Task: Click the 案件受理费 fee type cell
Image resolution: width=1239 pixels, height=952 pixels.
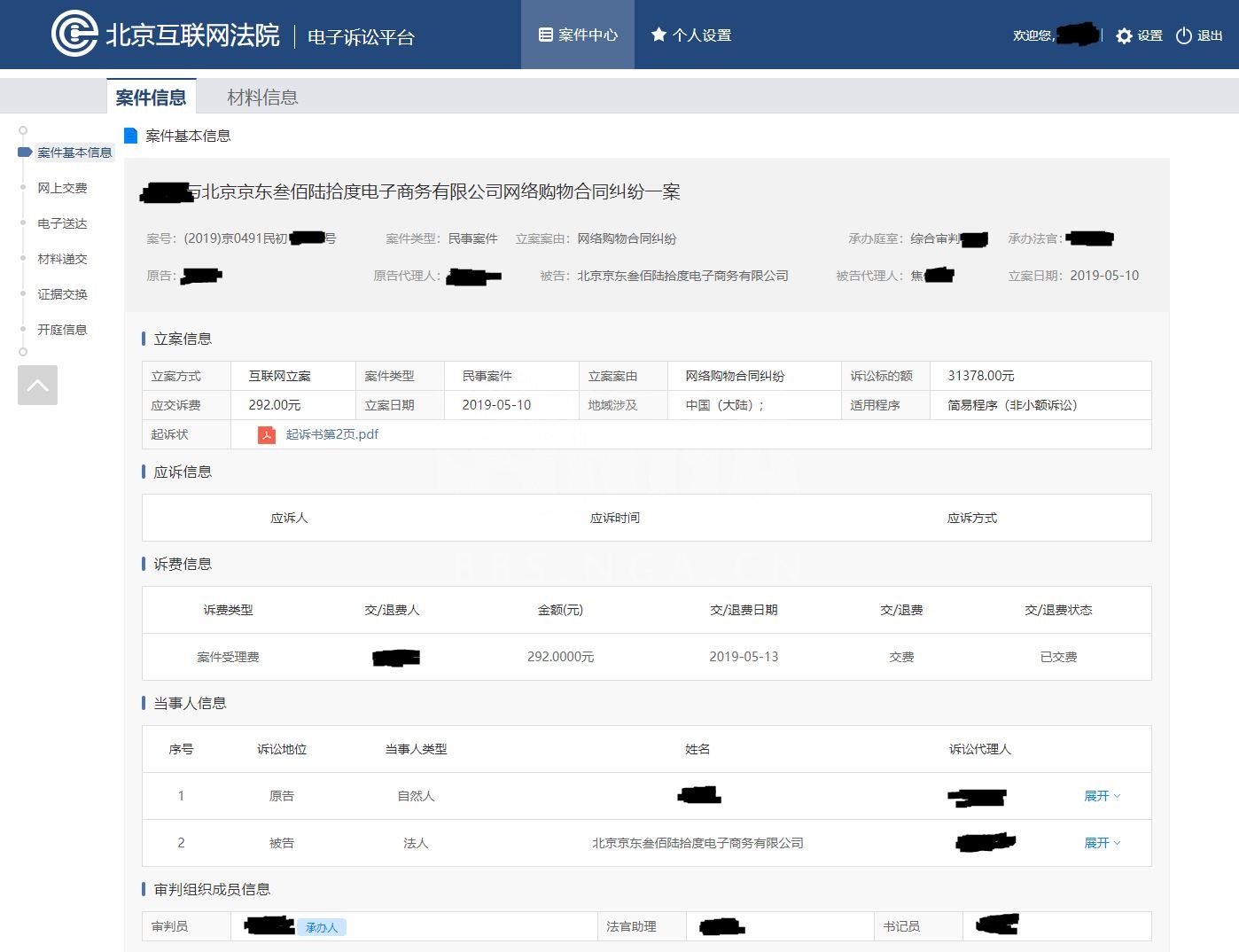Action: click(228, 657)
